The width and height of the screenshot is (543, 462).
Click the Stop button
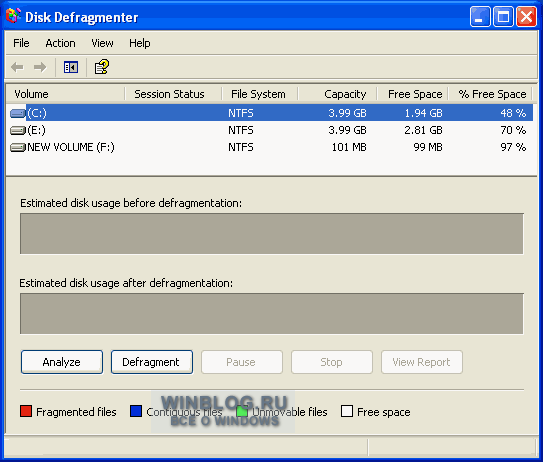coord(332,362)
